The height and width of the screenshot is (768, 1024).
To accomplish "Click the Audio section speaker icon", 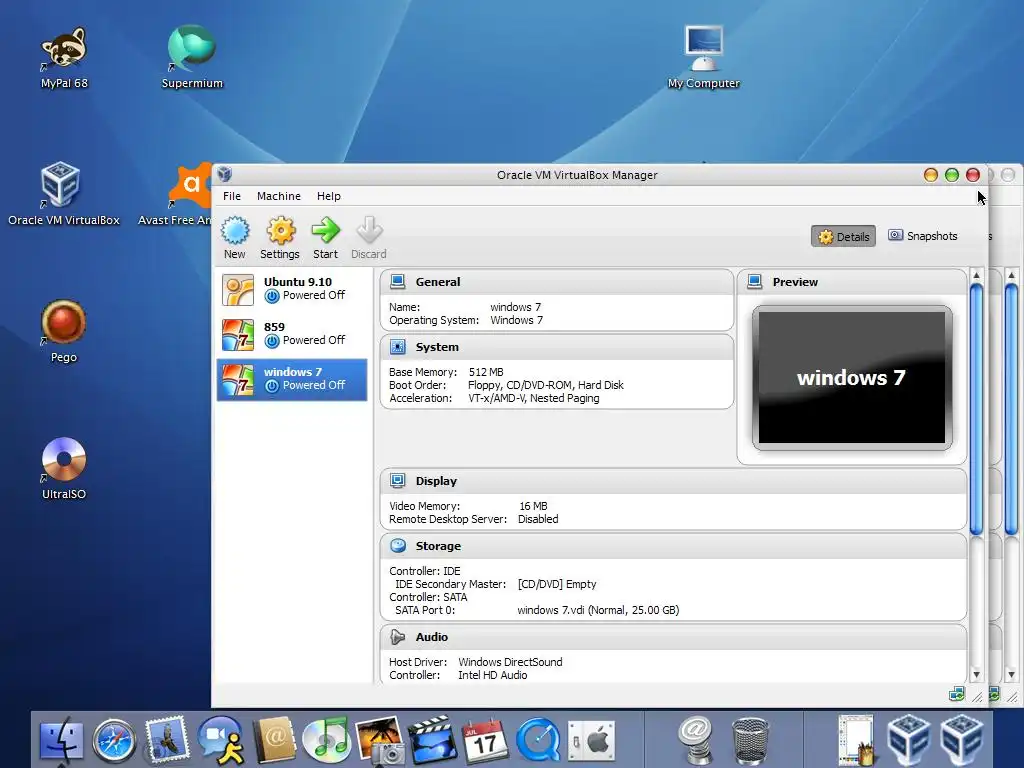I will tap(397, 637).
